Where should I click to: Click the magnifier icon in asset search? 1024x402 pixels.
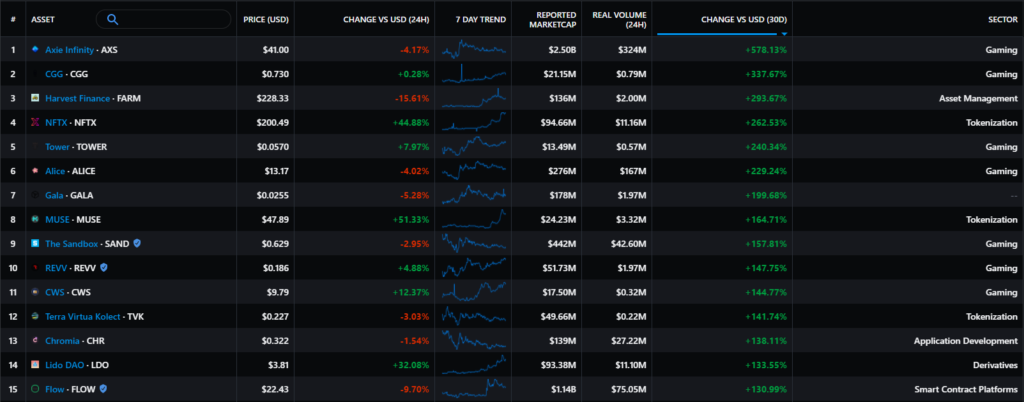pos(112,19)
